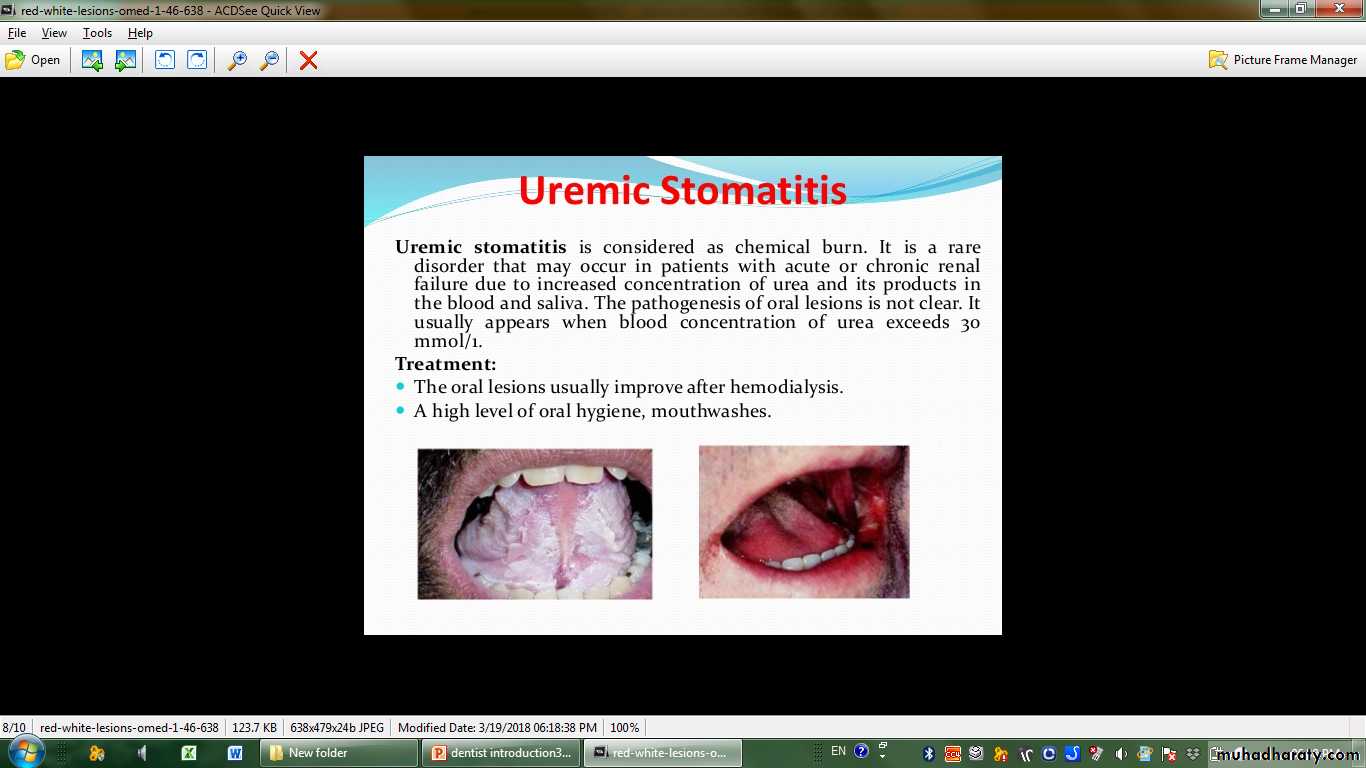This screenshot has width=1366, height=768.
Task: Click the EN language indicator in tray
Action: click(x=838, y=751)
